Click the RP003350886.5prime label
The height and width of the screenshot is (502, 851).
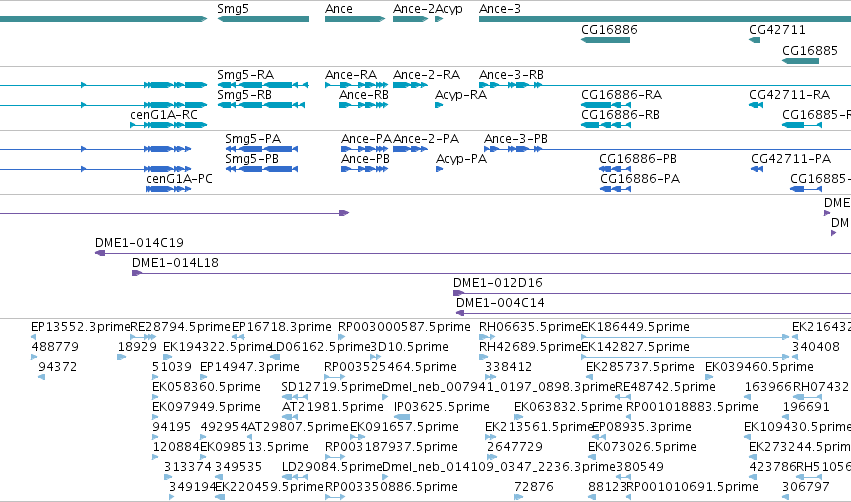tap(391, 487)
